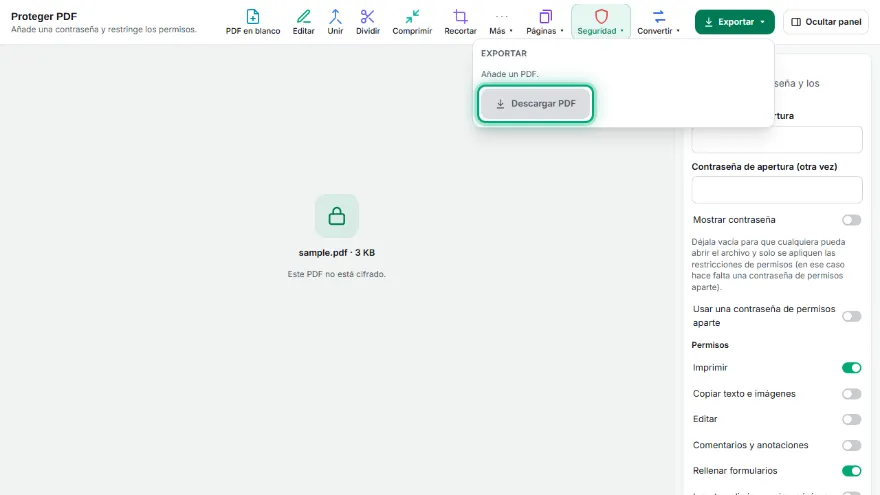Expand the Convertir menu

coord(658,22)
